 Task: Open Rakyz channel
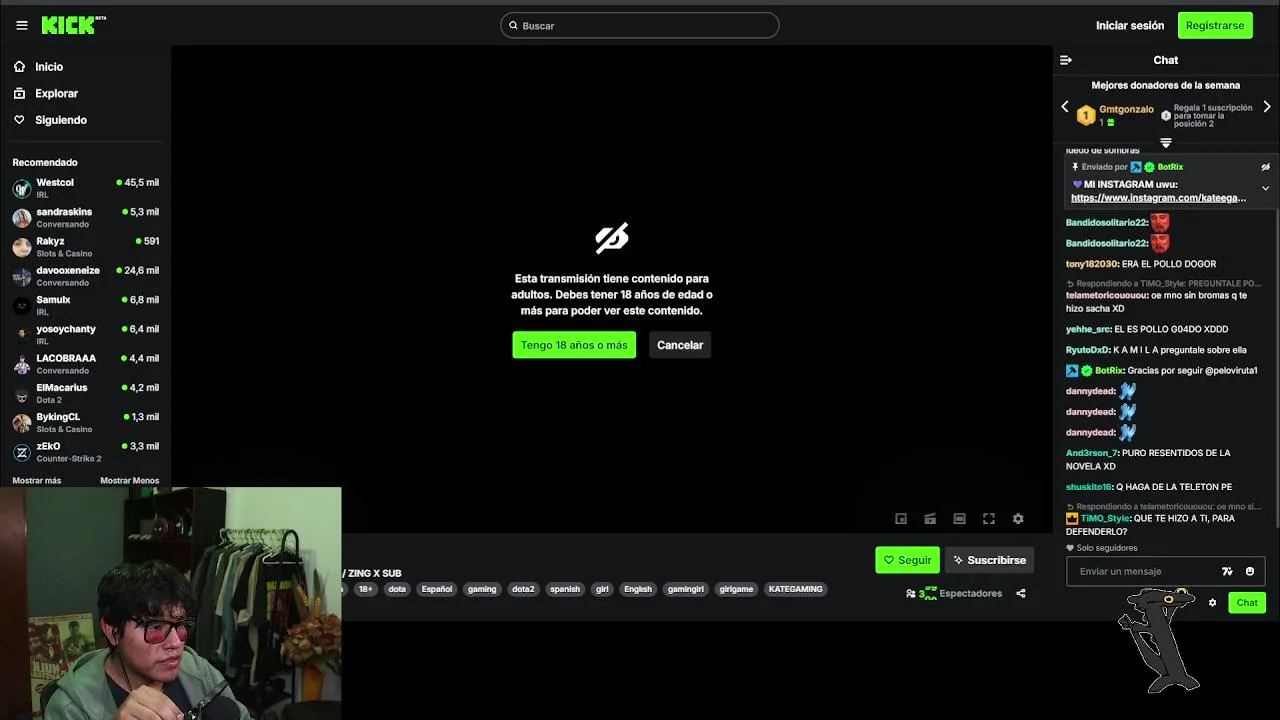pos(85,247)
